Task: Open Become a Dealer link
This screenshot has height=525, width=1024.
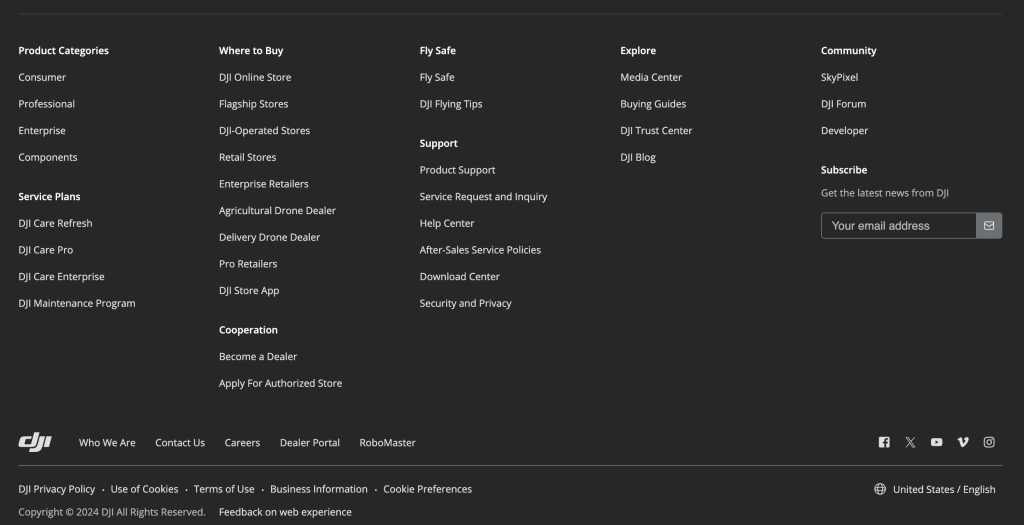Action: pyautogui.click(x=258, y=357)
